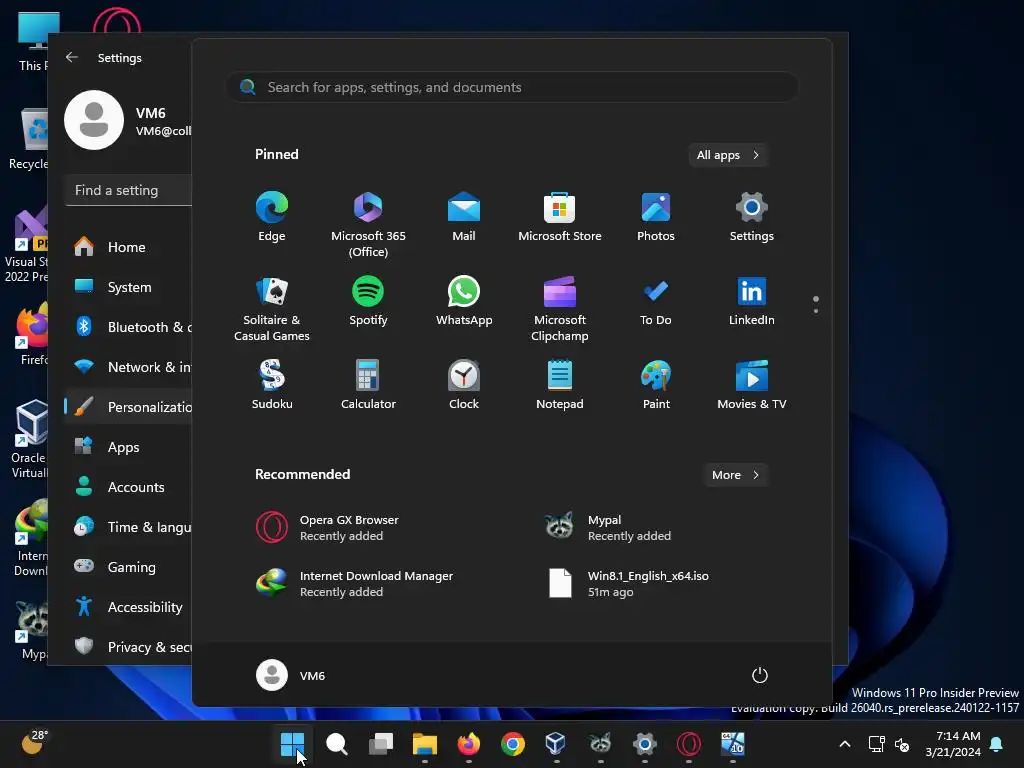Screen dimensions: 1024x768
Task: Launch WhatsApp from the Start menu
Action: click(464, 301)
